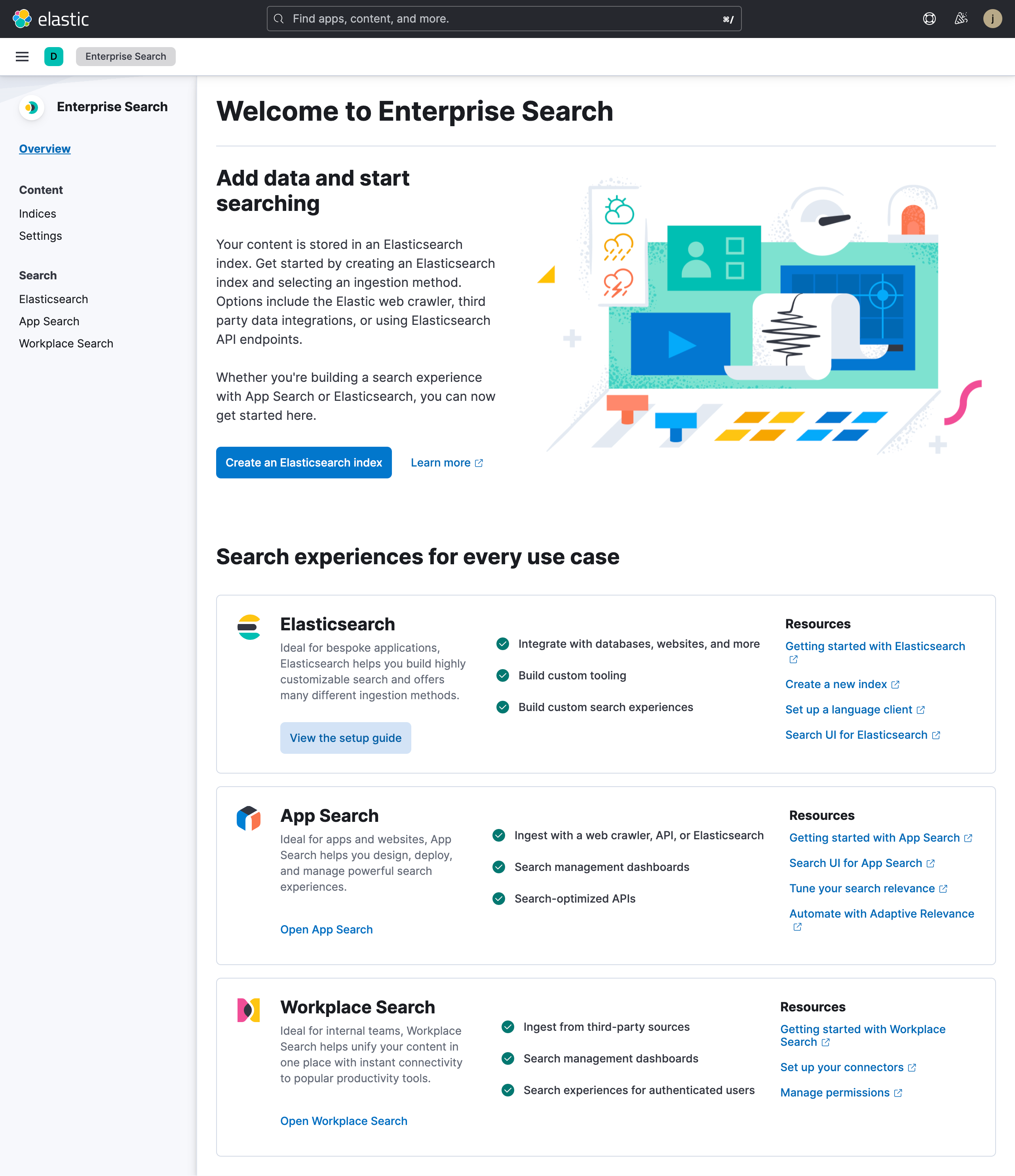Select the Overview menu item
This screenshot has width=1015, height=1176.
tap(44, 149)
